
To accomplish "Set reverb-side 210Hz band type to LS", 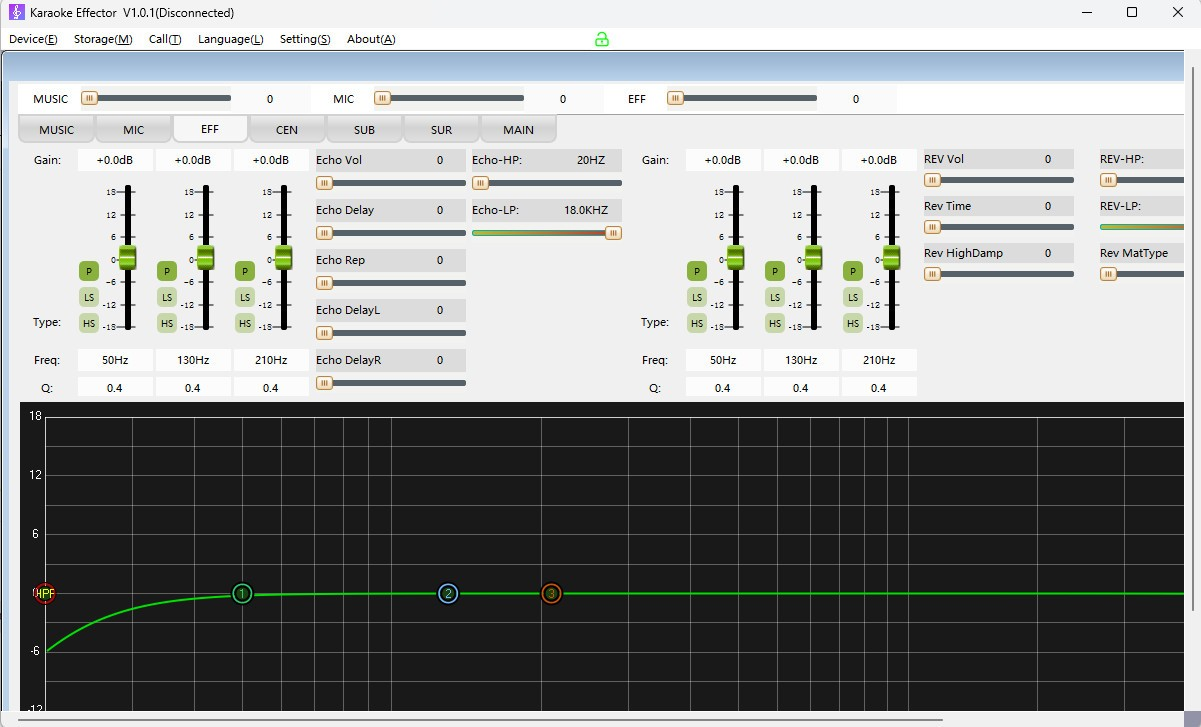I will coord(853,297).
